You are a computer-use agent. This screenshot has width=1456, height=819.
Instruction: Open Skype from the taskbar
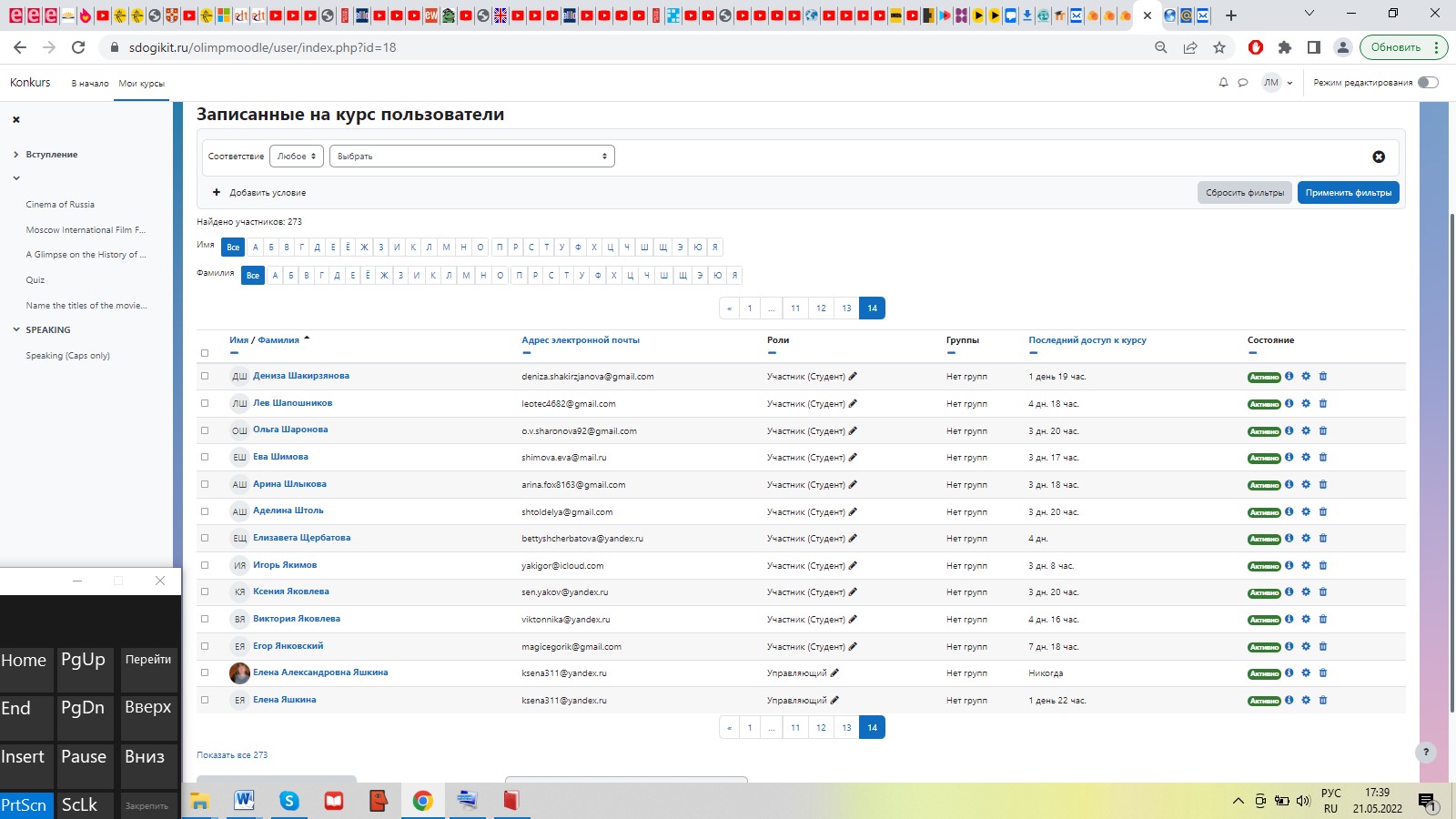pos(289,801)
